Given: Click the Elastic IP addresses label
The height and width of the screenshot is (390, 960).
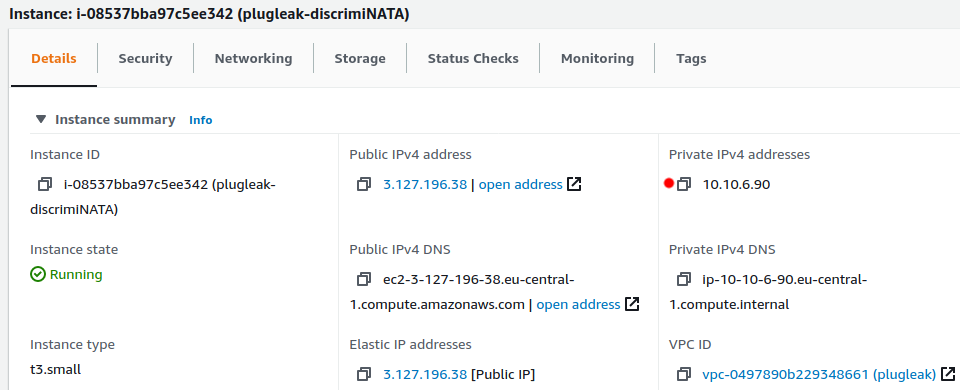Looking at the screenshot, I should coord(411,345).
